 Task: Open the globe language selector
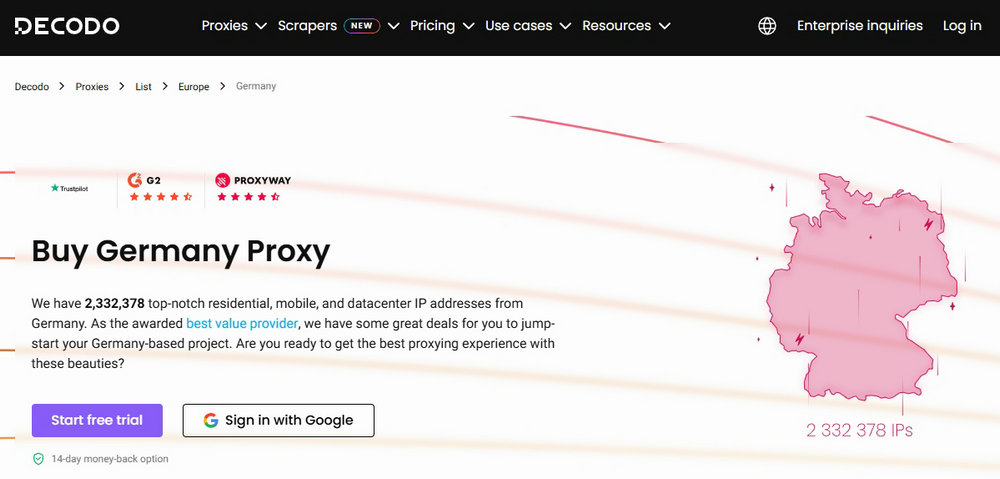(x=767, y=26)
